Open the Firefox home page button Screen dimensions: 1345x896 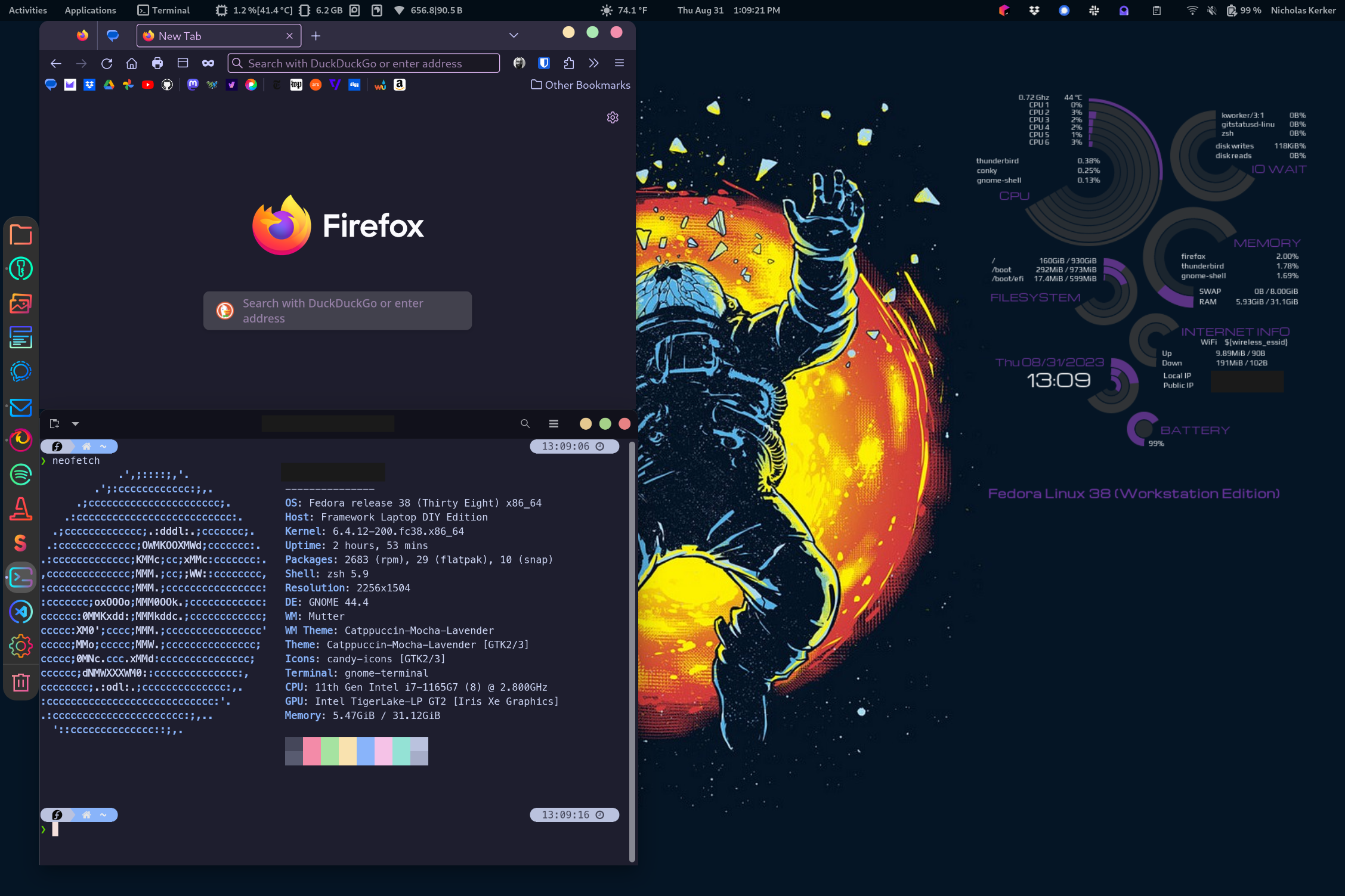tap(132, 63)
